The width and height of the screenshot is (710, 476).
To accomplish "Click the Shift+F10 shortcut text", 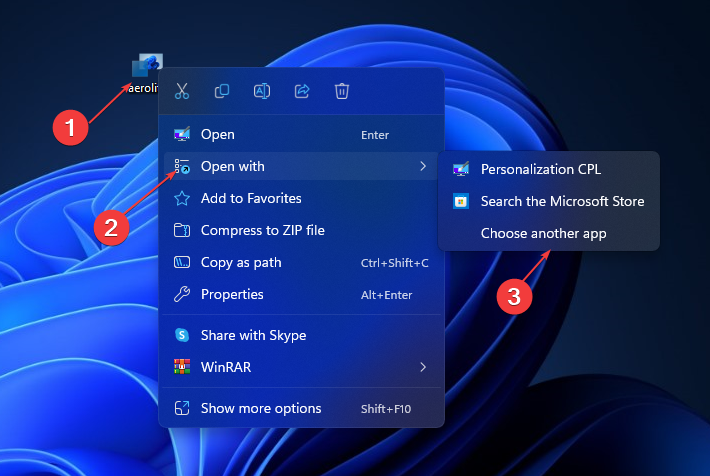I will coord(386,409).
